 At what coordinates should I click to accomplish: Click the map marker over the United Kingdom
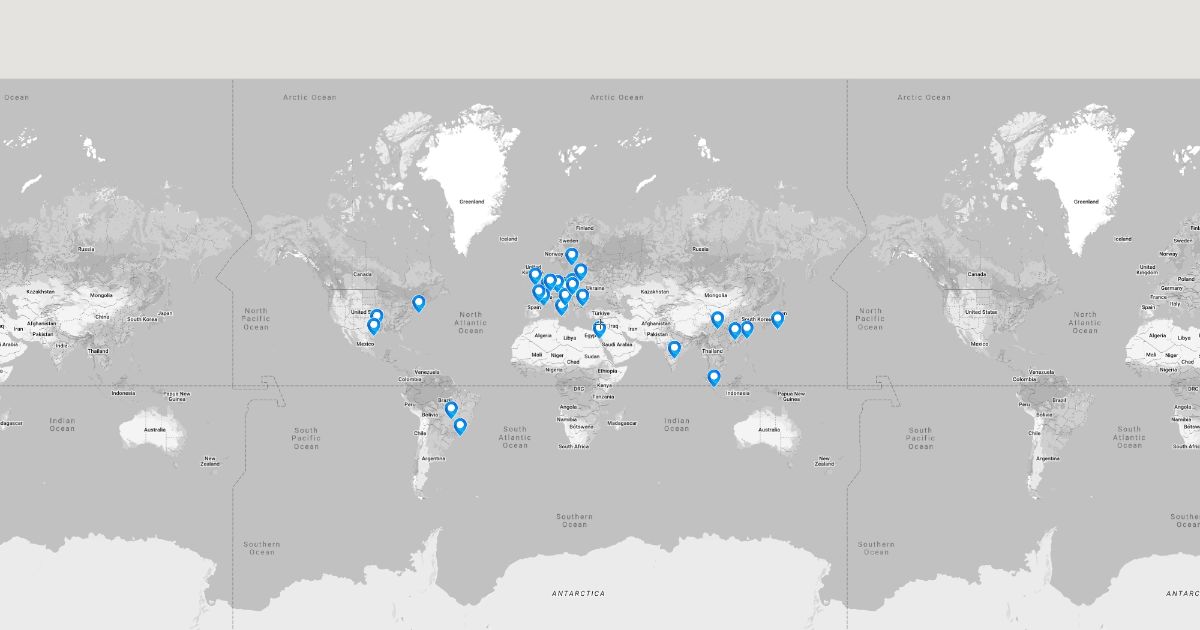(x=535, y=275)
